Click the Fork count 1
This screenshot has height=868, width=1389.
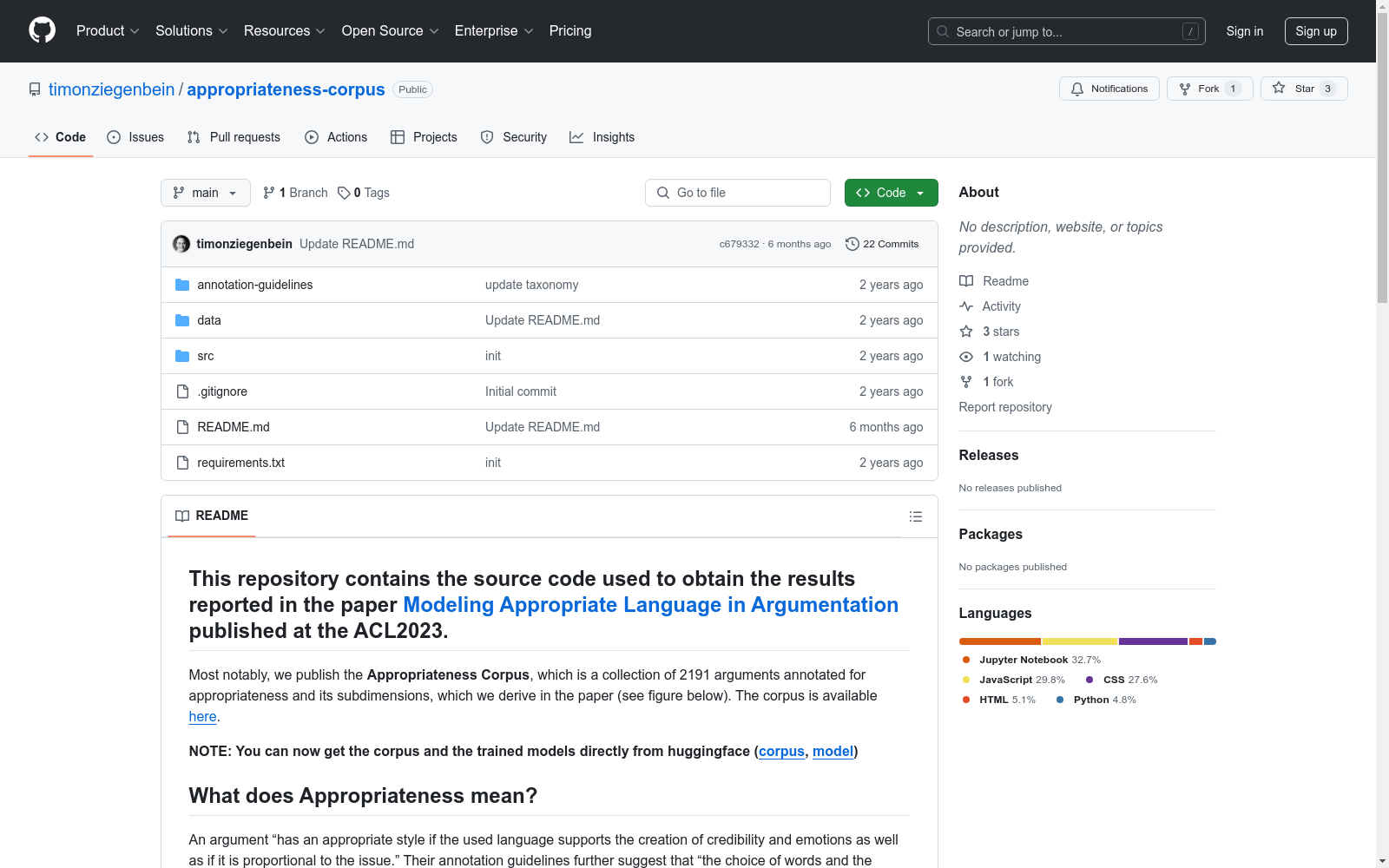tap(1233, 89)
